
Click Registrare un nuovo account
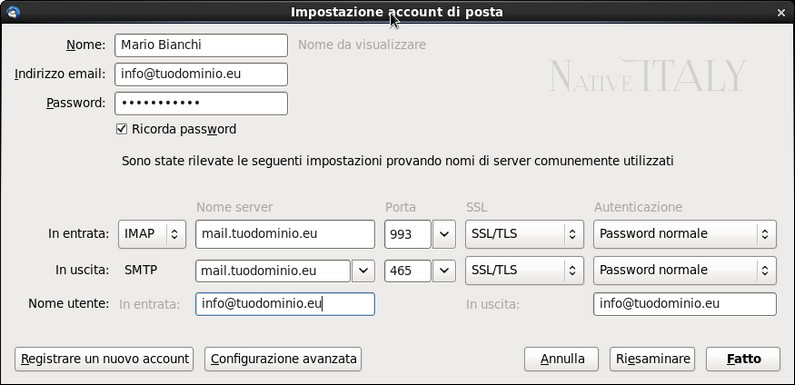pyautogui.click(x=104, y=359)
